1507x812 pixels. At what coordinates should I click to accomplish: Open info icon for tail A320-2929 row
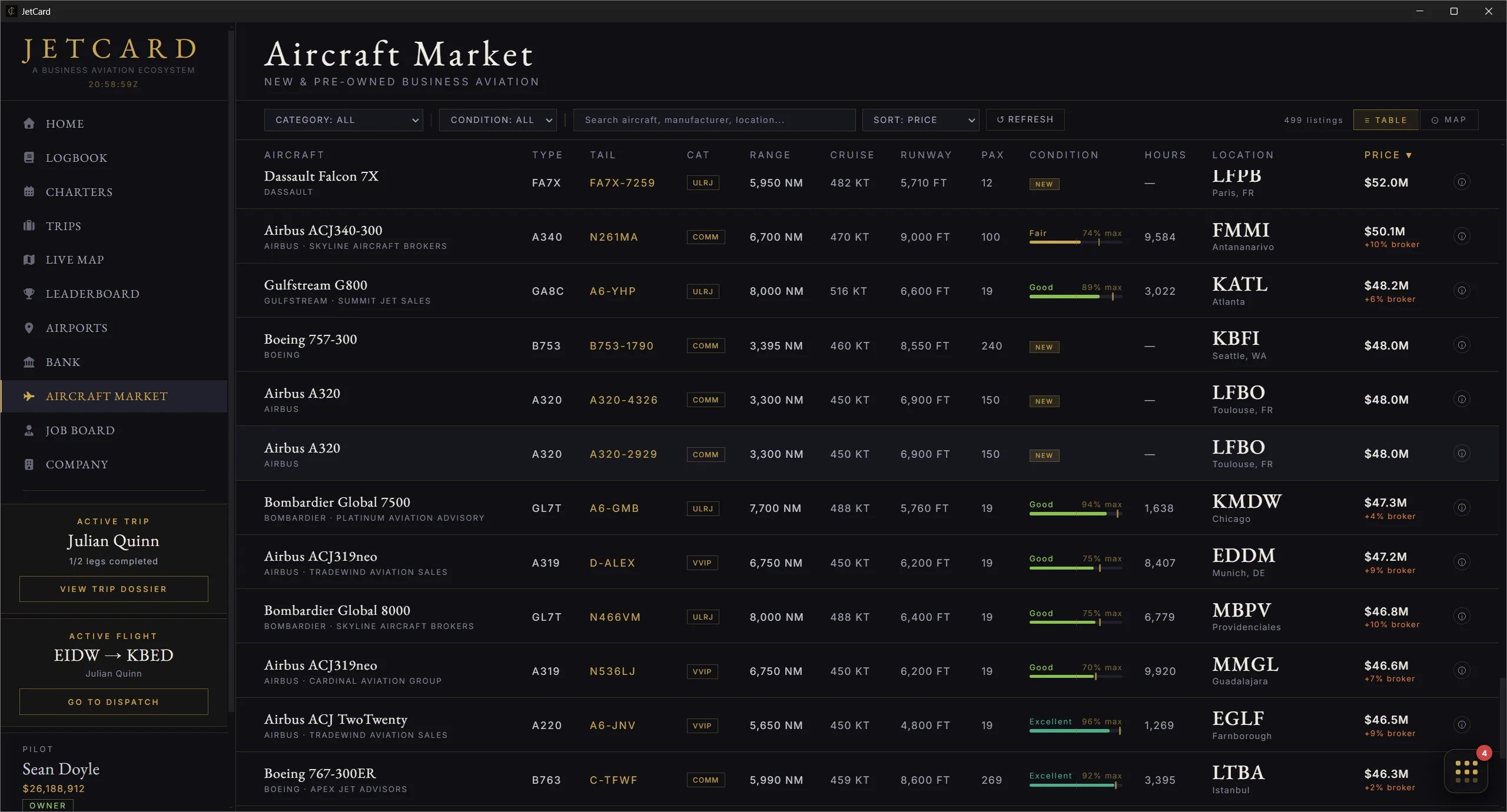(1461, 454)
